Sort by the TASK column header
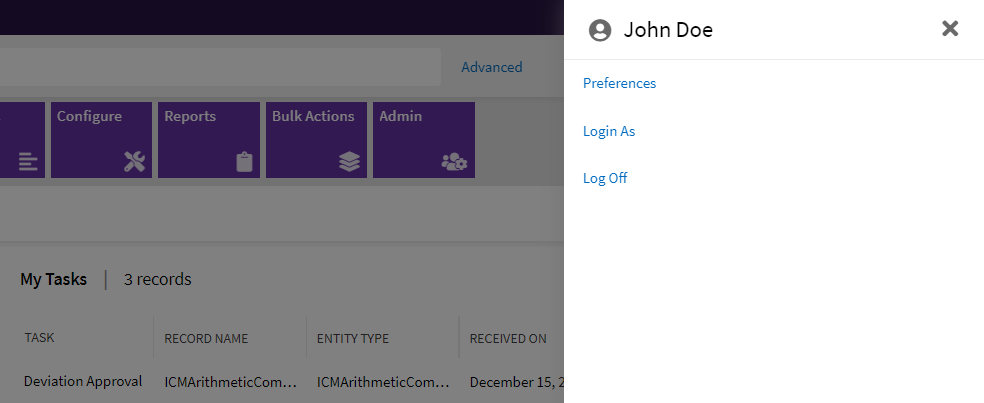Image resolution: width=984 pixels, height=403 pixels. [40, 338]
